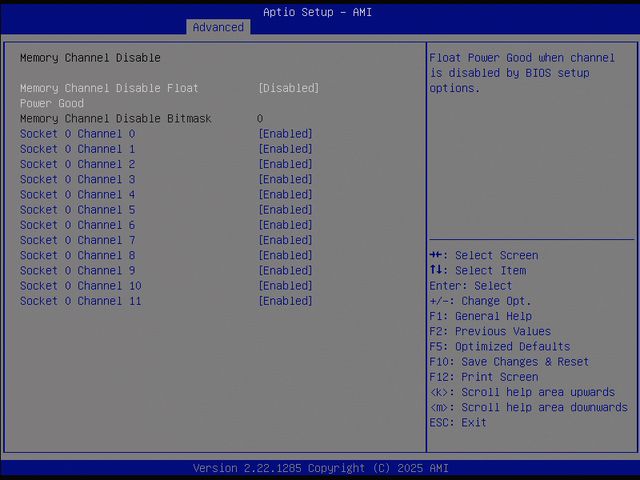Open Memory Channel Disable Float Power Good value
640x480 pixels.
click(x=289, y=88)
